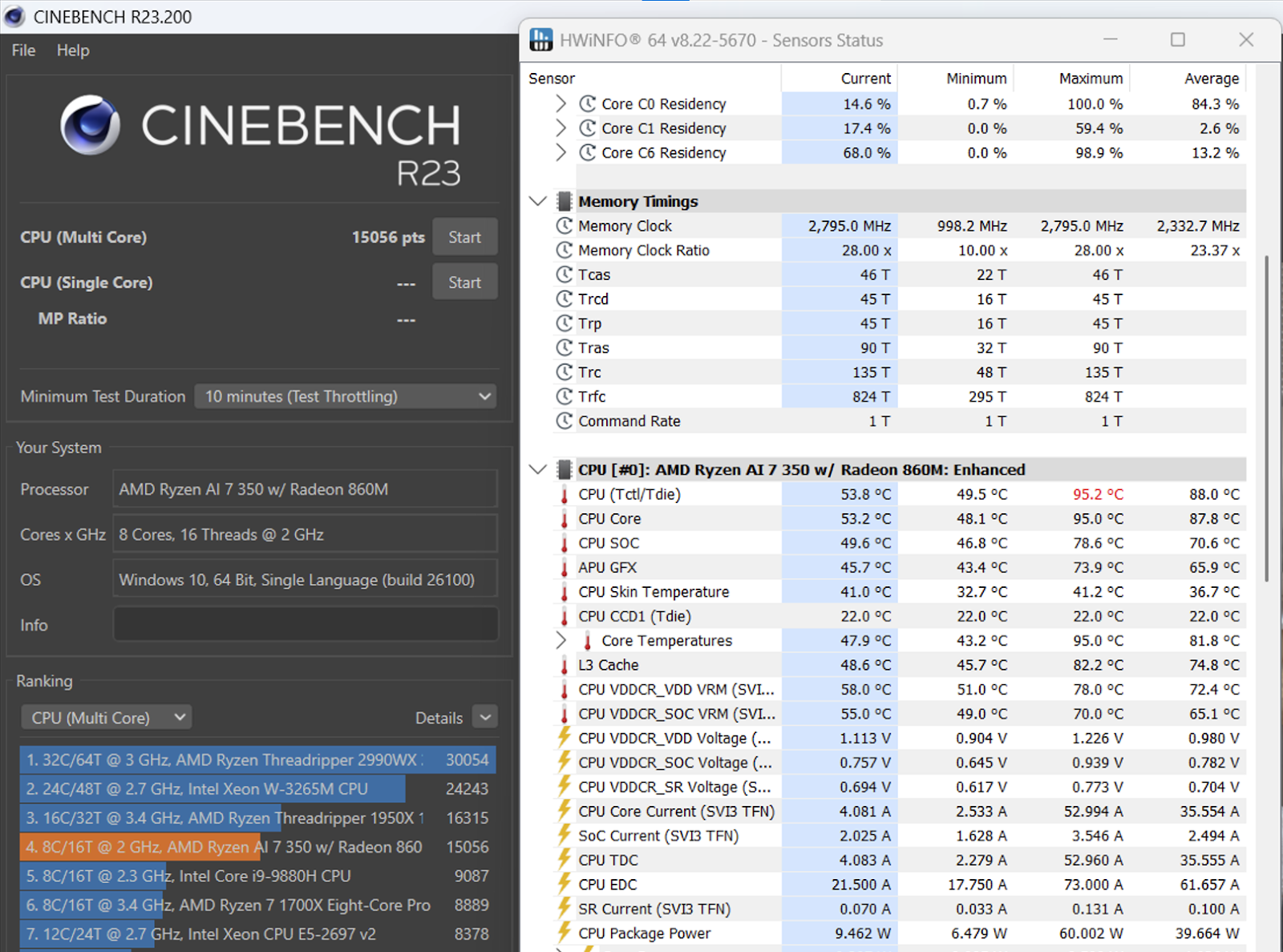Click the Cinebench logo icon in title bar
This screenshot has height=952, width=1283.
(14, 17)
